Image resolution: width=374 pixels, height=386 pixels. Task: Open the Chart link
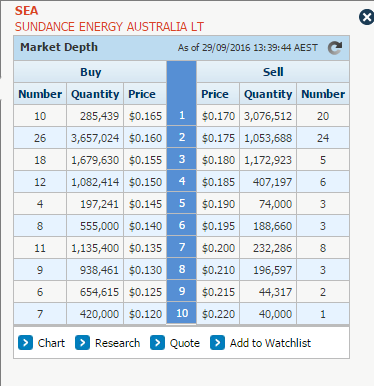(x=51, y=343)
